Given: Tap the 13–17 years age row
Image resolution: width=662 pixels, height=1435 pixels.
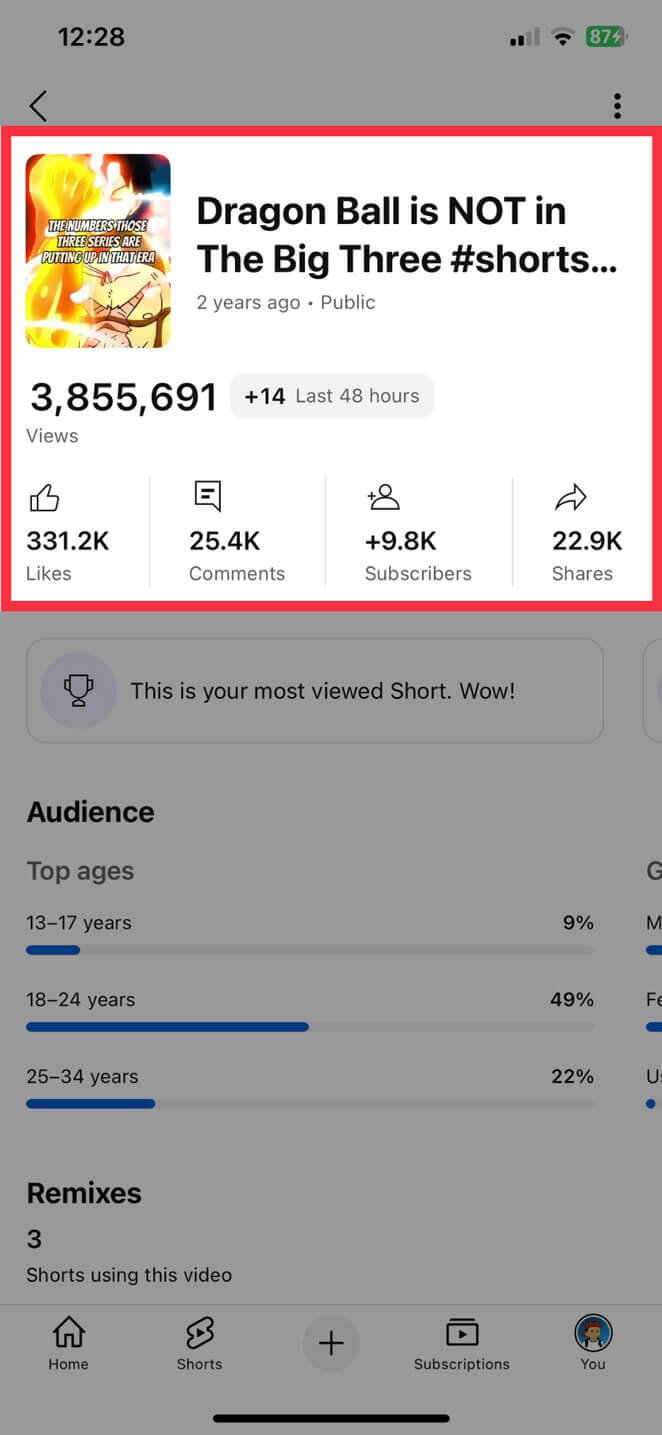Looking at the screenshot, I should [310, 923].
